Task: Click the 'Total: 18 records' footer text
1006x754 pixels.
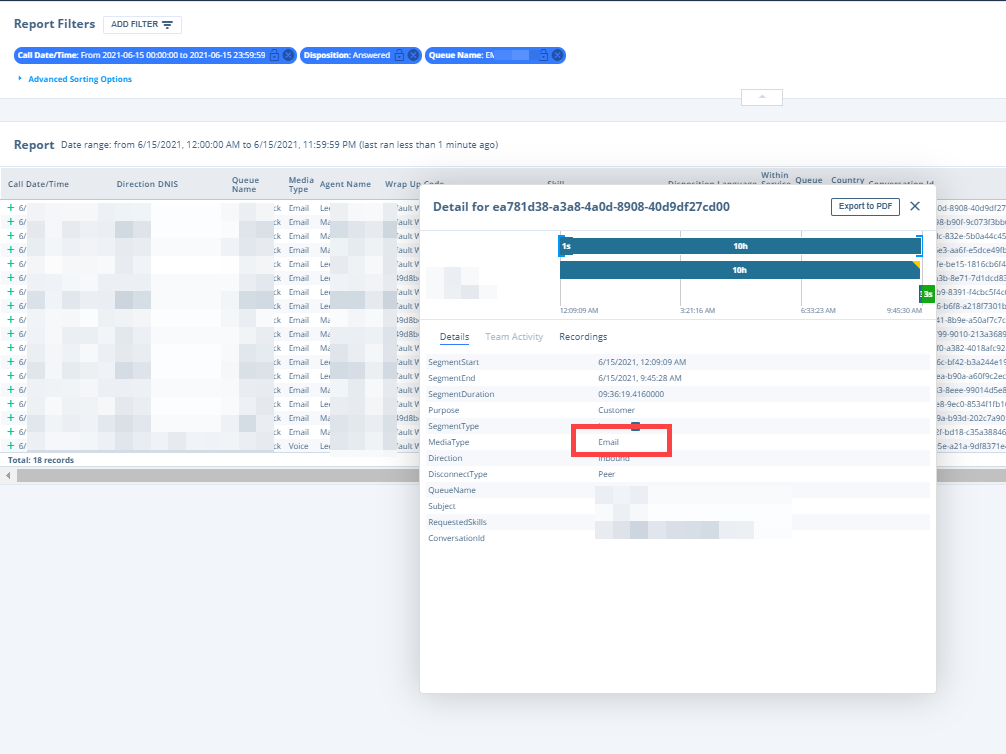Action: tap(41, 460)
